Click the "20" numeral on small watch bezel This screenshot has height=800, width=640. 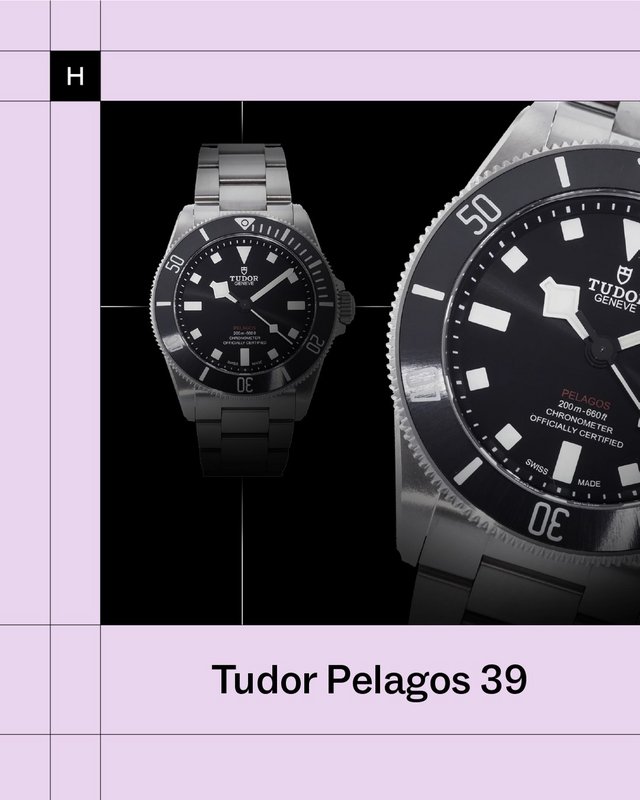tap(316, 343)
